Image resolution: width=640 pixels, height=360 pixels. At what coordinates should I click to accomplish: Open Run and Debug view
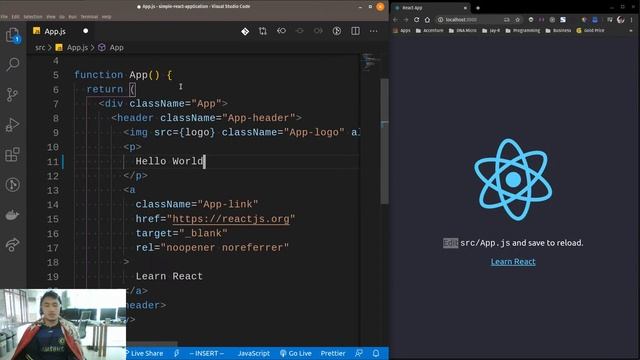[x=13, y=124]
